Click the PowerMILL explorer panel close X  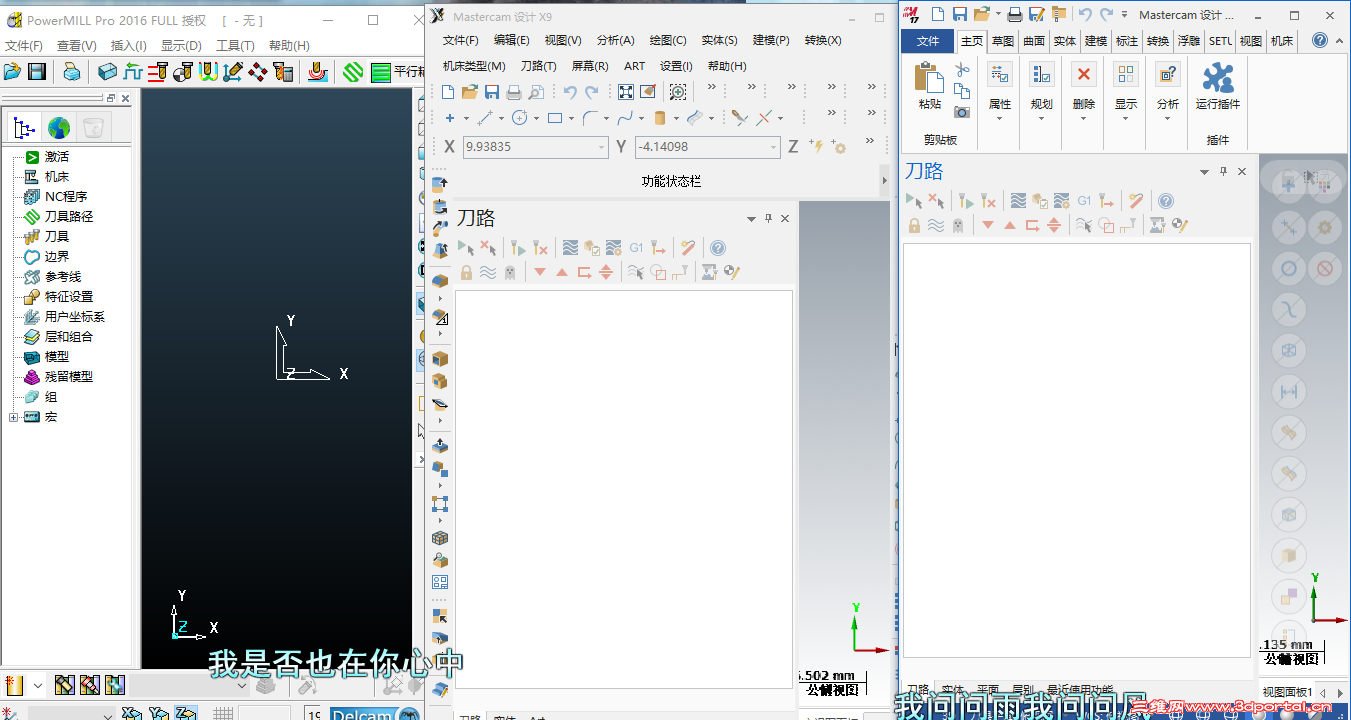tap(125, 98)
